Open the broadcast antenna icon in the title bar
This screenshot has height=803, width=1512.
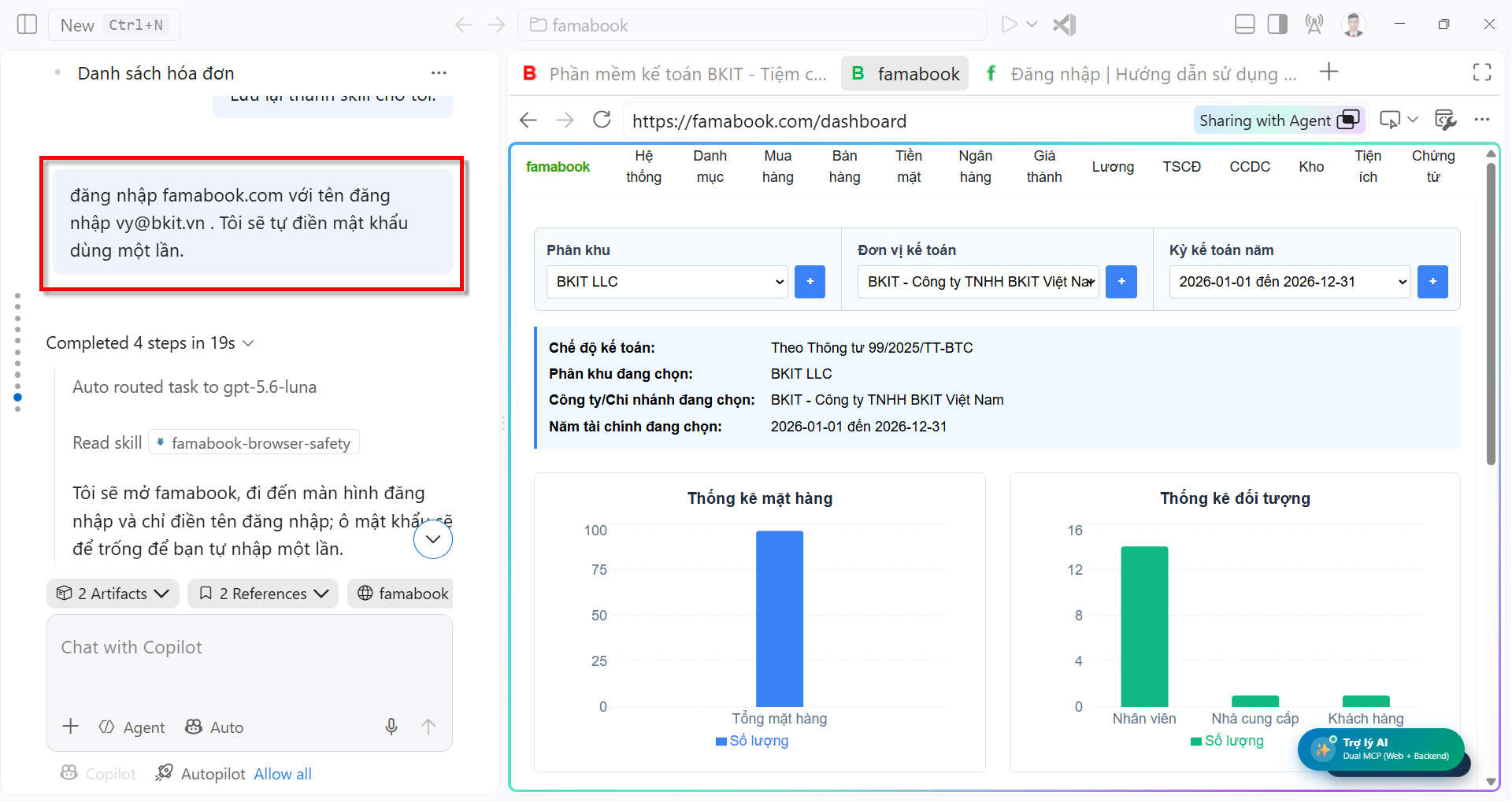(x=1314, y=24)
